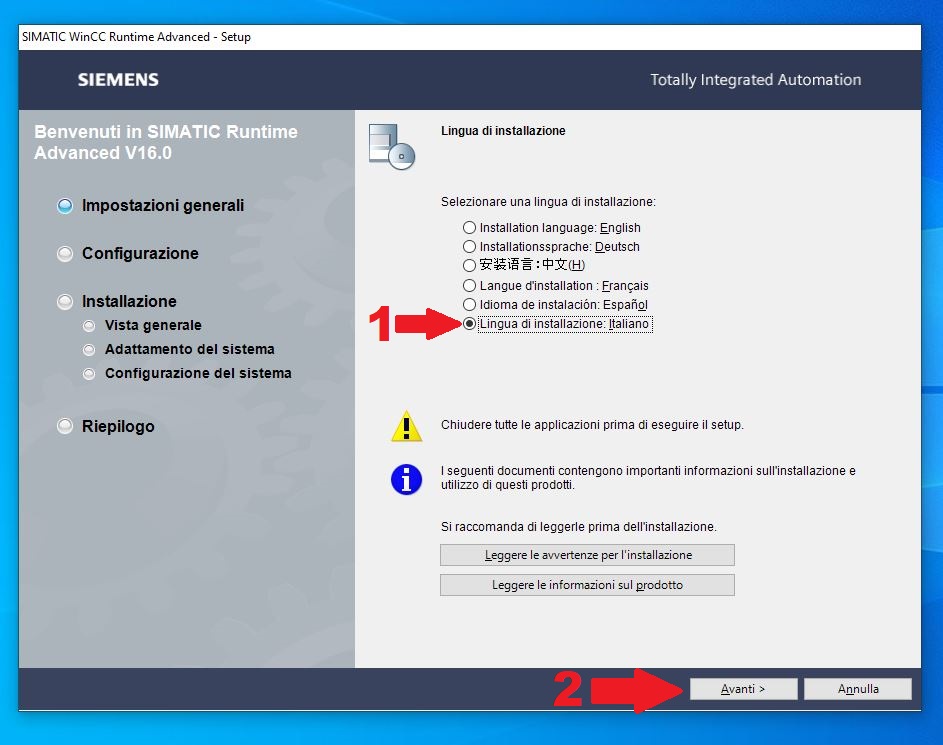The width and height of the screenshot is (943, 745).
Task: Click 'Selezionare una lingua di installazione:' text
Action: click(548, 202)
